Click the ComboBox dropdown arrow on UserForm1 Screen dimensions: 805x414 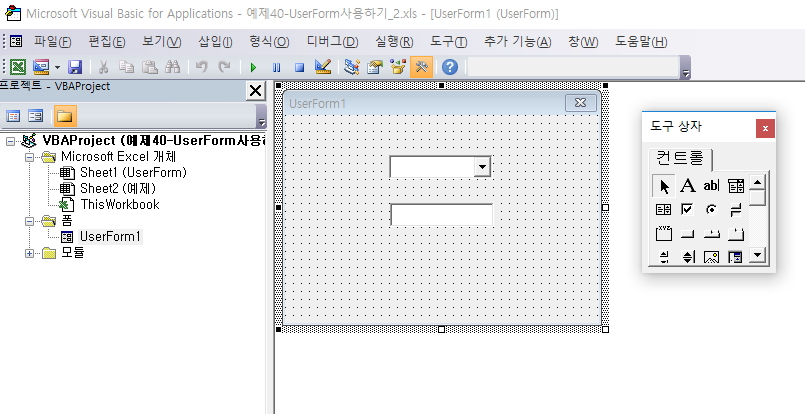point(482,167)
